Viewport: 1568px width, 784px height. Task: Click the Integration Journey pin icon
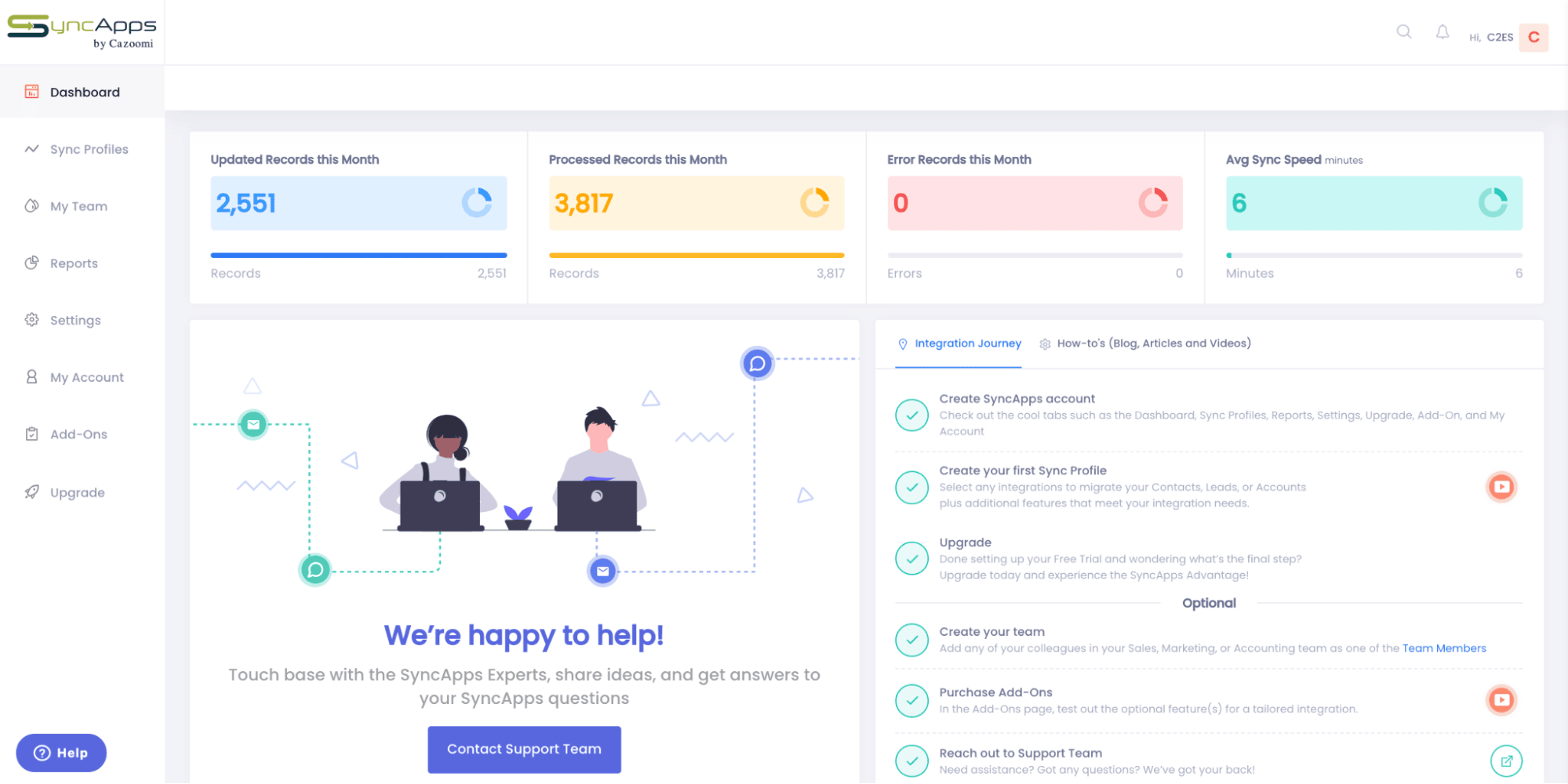pyautogui.click(x=903, y=343)
